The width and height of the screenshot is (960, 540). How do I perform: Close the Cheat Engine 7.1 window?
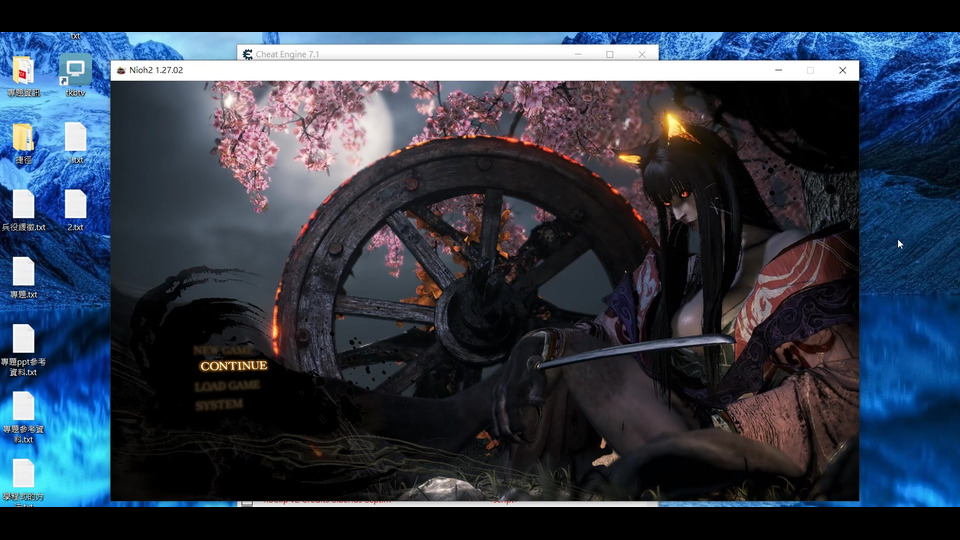[x=642, y=54]
